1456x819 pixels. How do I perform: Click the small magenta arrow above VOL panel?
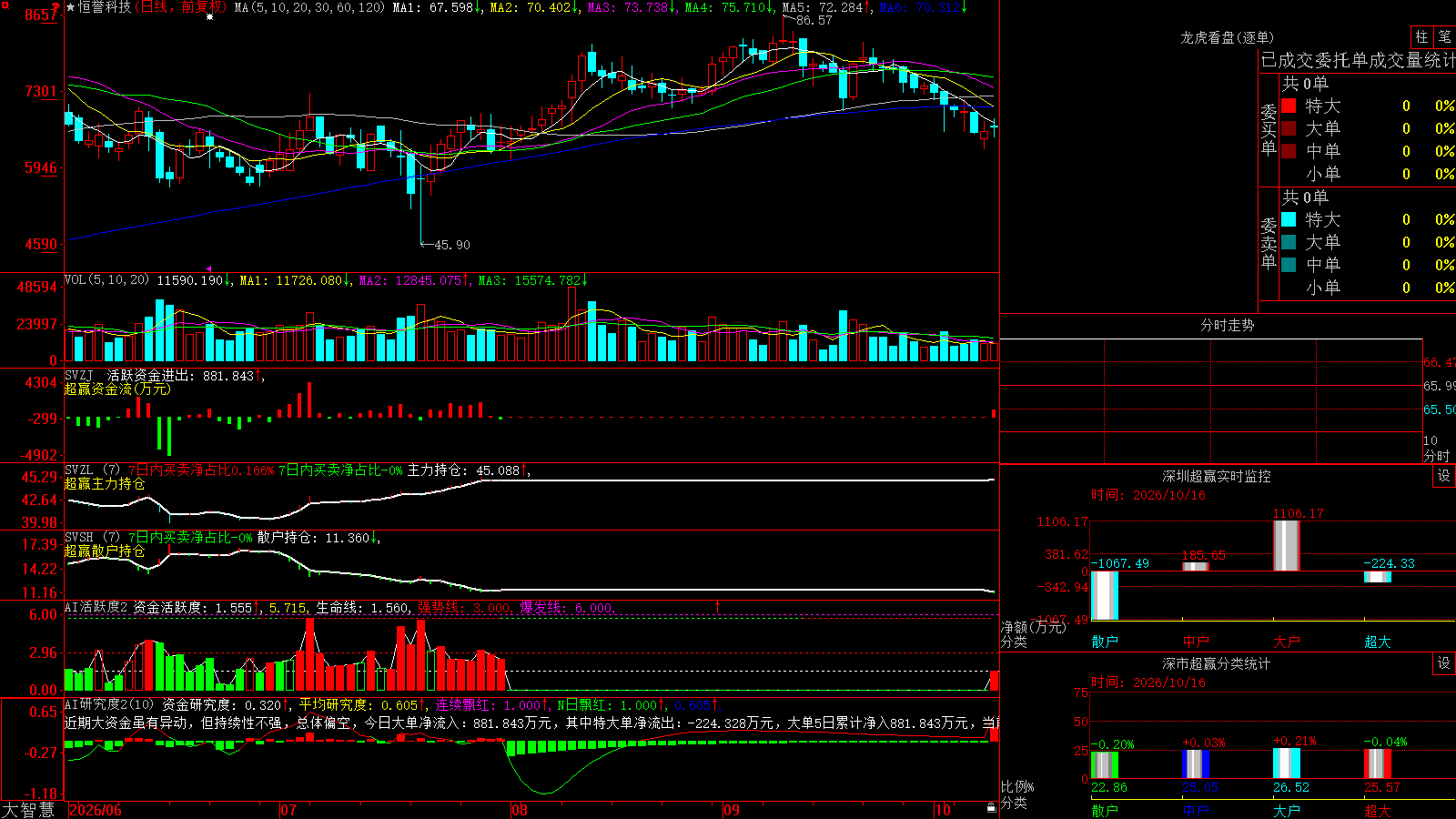pos(208,268)
